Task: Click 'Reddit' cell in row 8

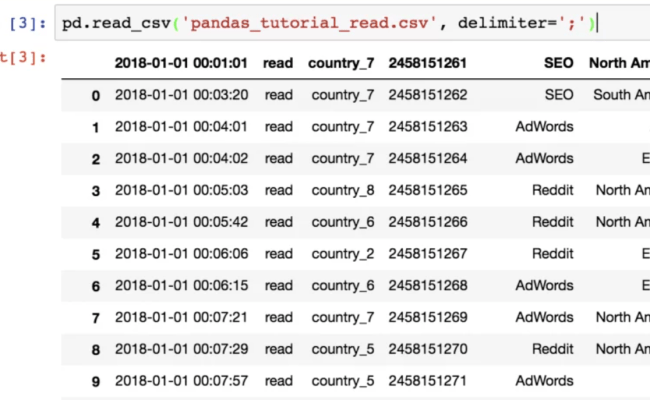Action: coord(553,349)
